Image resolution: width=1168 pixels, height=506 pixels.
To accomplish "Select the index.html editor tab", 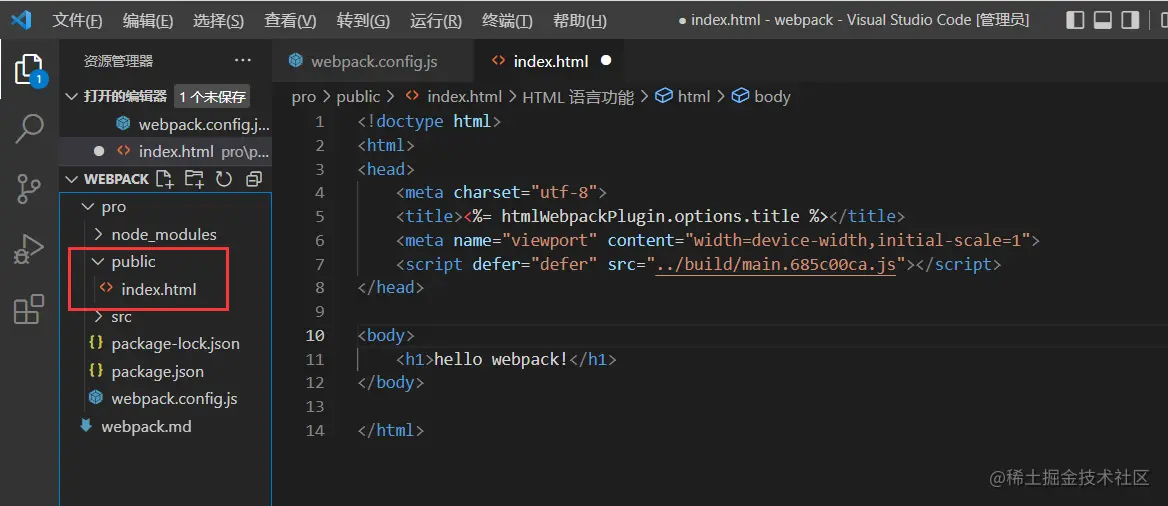I will (x=548, y=61).
